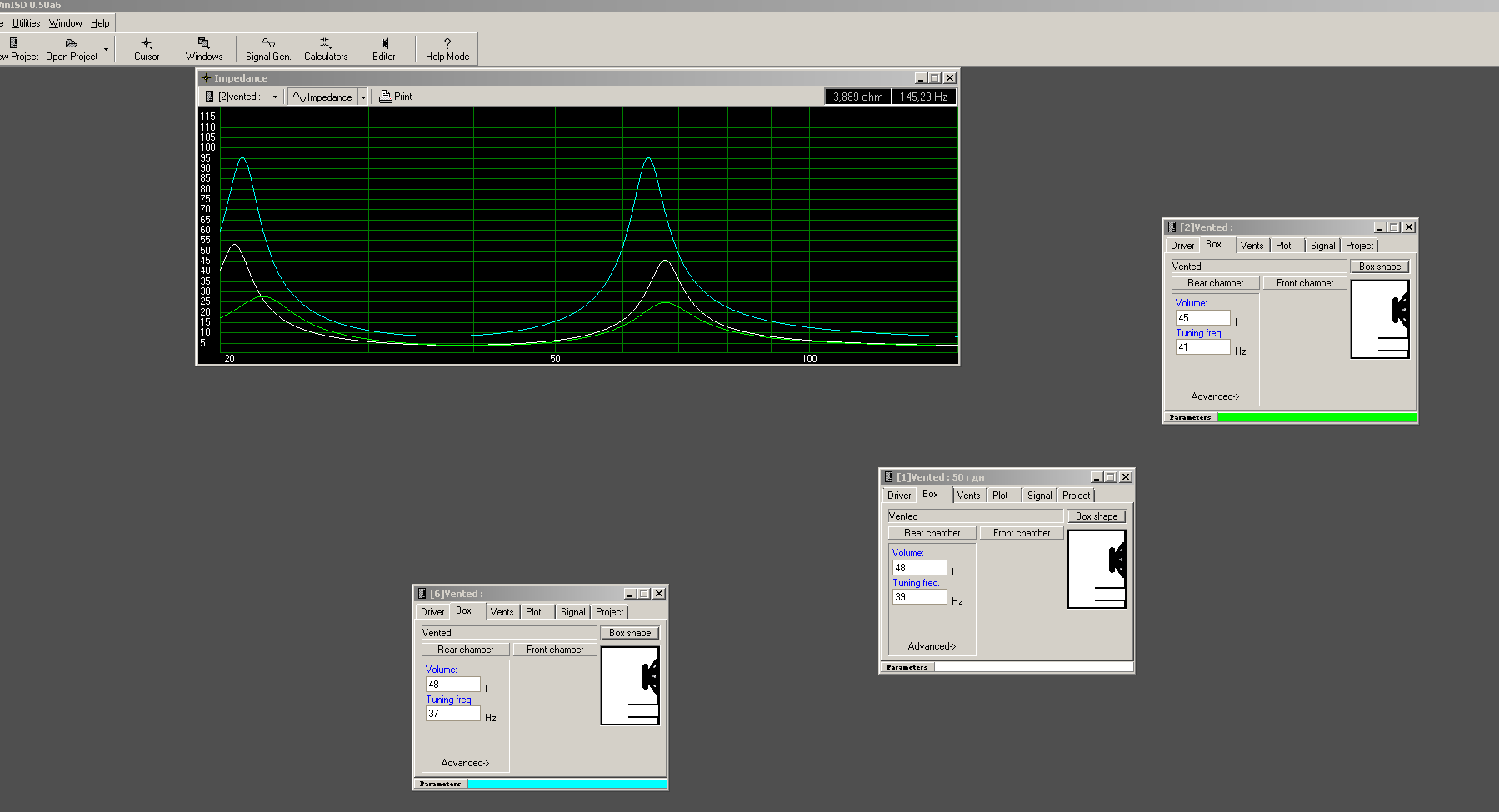Click Box shape button in [1]Vented window
This screenshot has height=812, width=1499.
(x=1097, y=516)
